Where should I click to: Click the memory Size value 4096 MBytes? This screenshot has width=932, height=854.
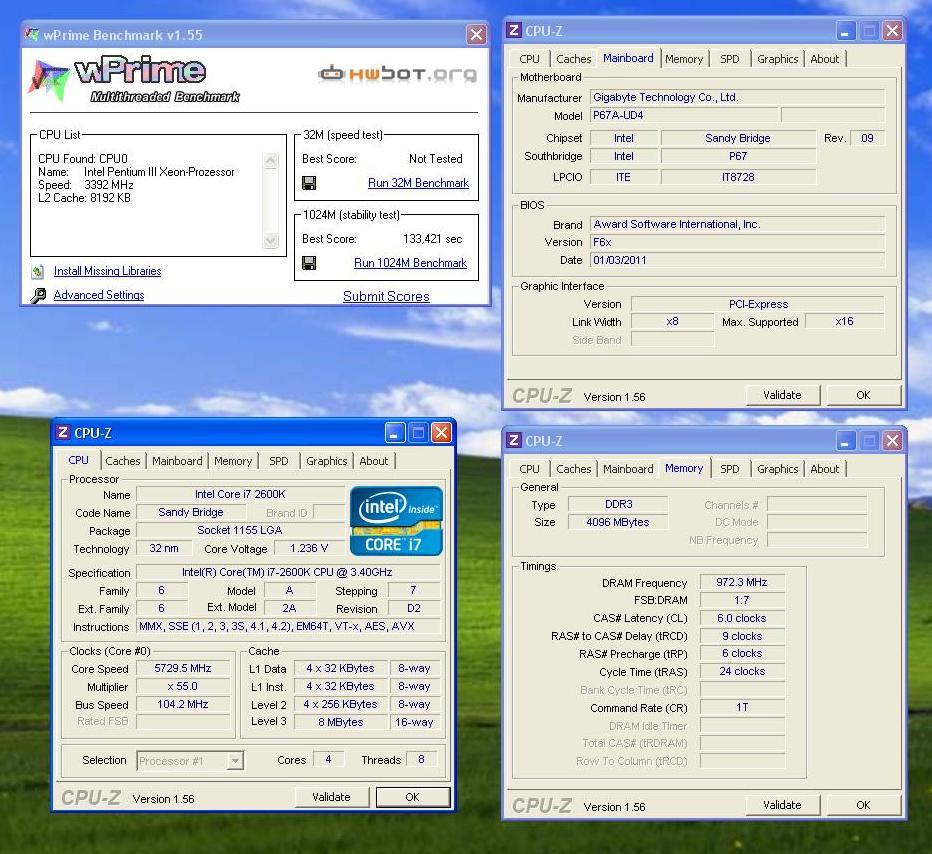[x=618, y=522]
